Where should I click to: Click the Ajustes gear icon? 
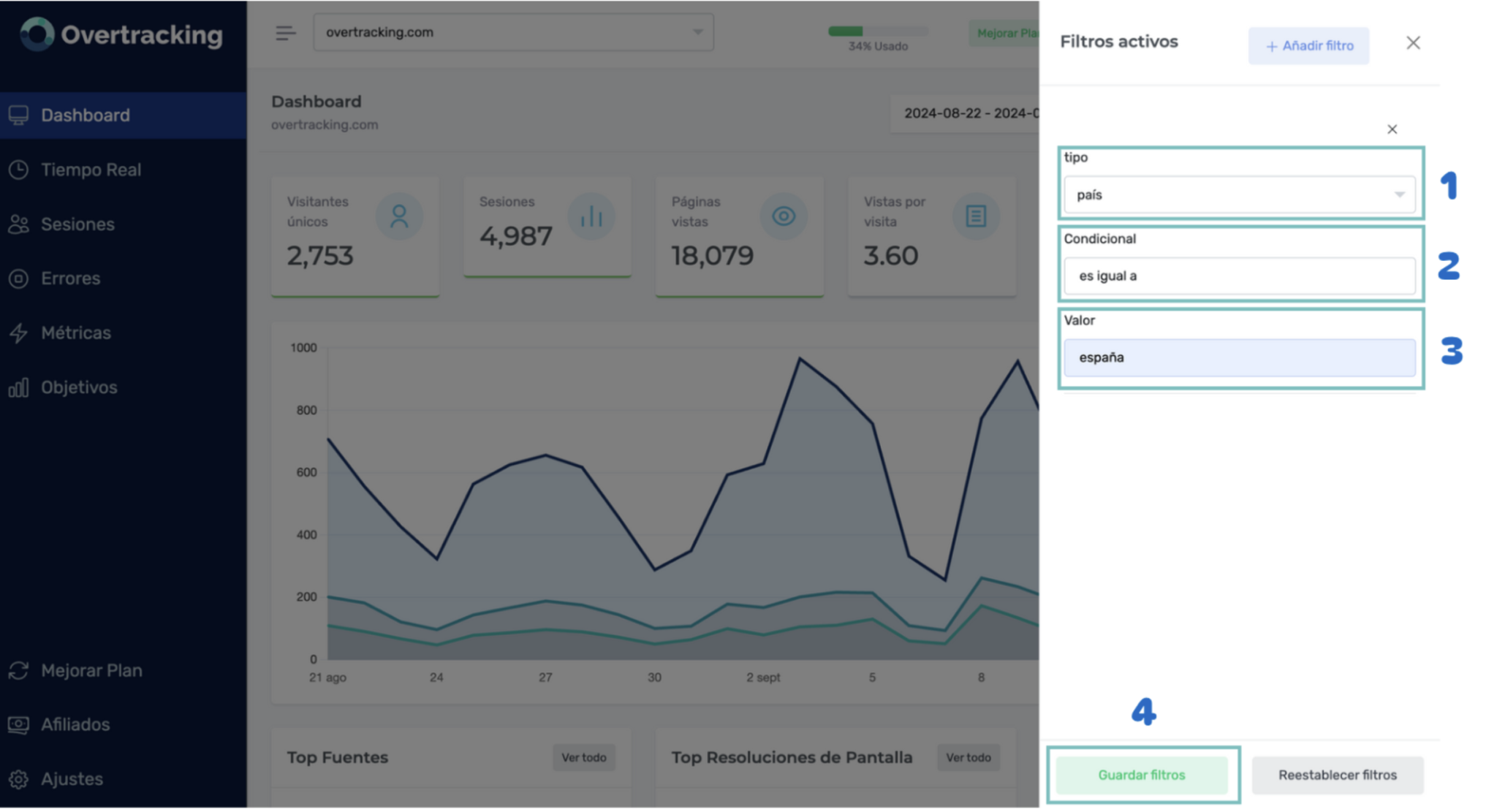pyautogui.click(x=18, y=779)
